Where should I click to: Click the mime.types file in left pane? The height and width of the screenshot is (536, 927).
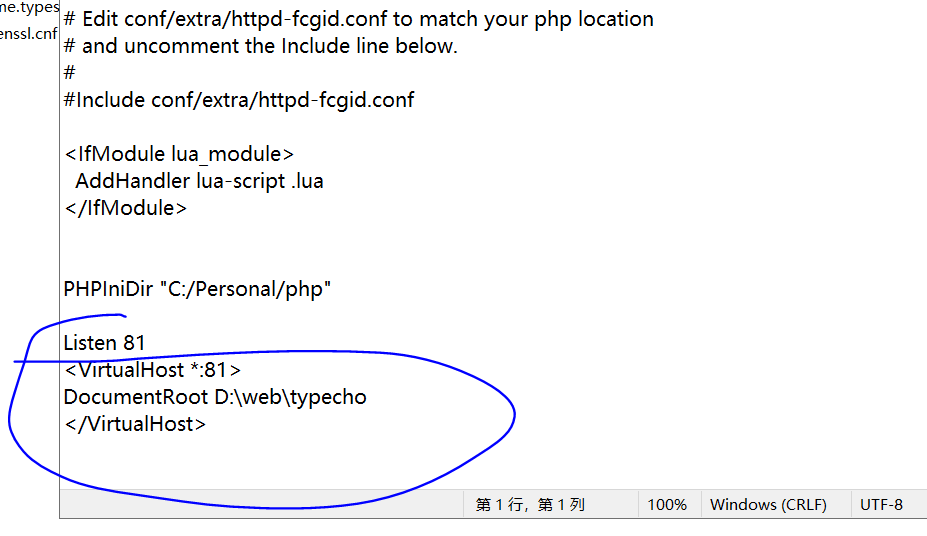[29, 8]
